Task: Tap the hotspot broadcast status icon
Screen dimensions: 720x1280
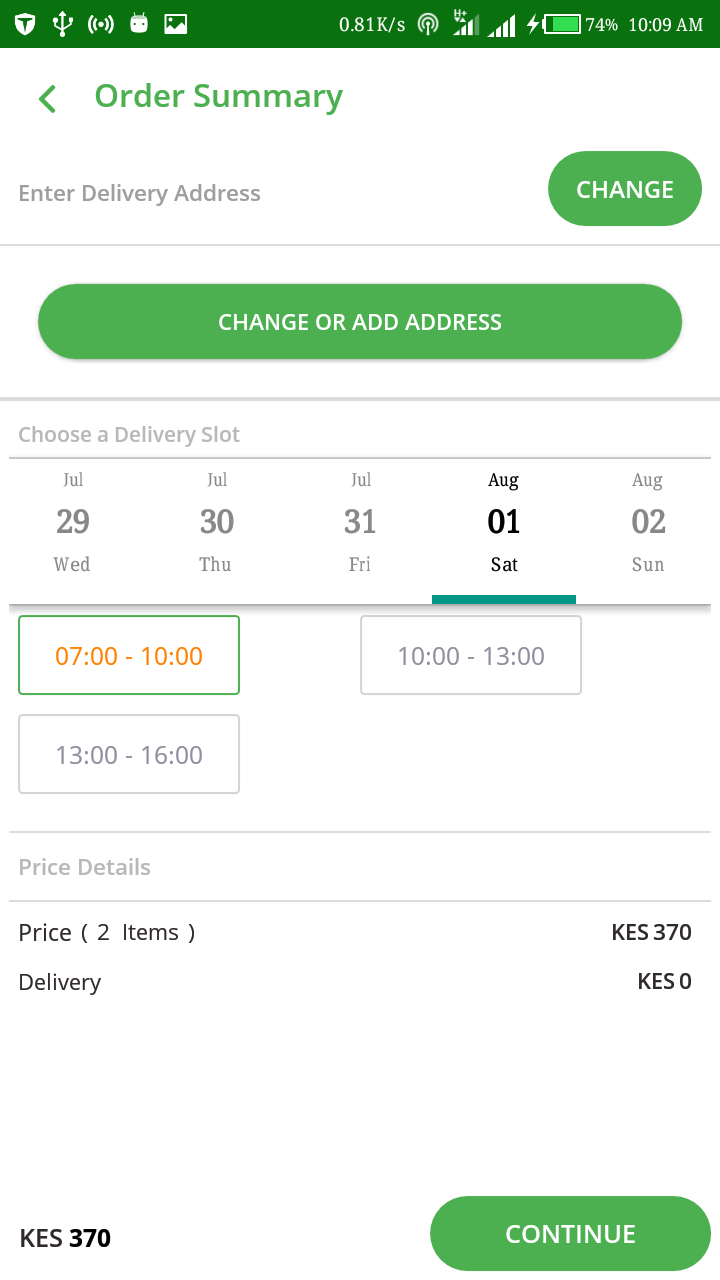Action: click(101, 24)
